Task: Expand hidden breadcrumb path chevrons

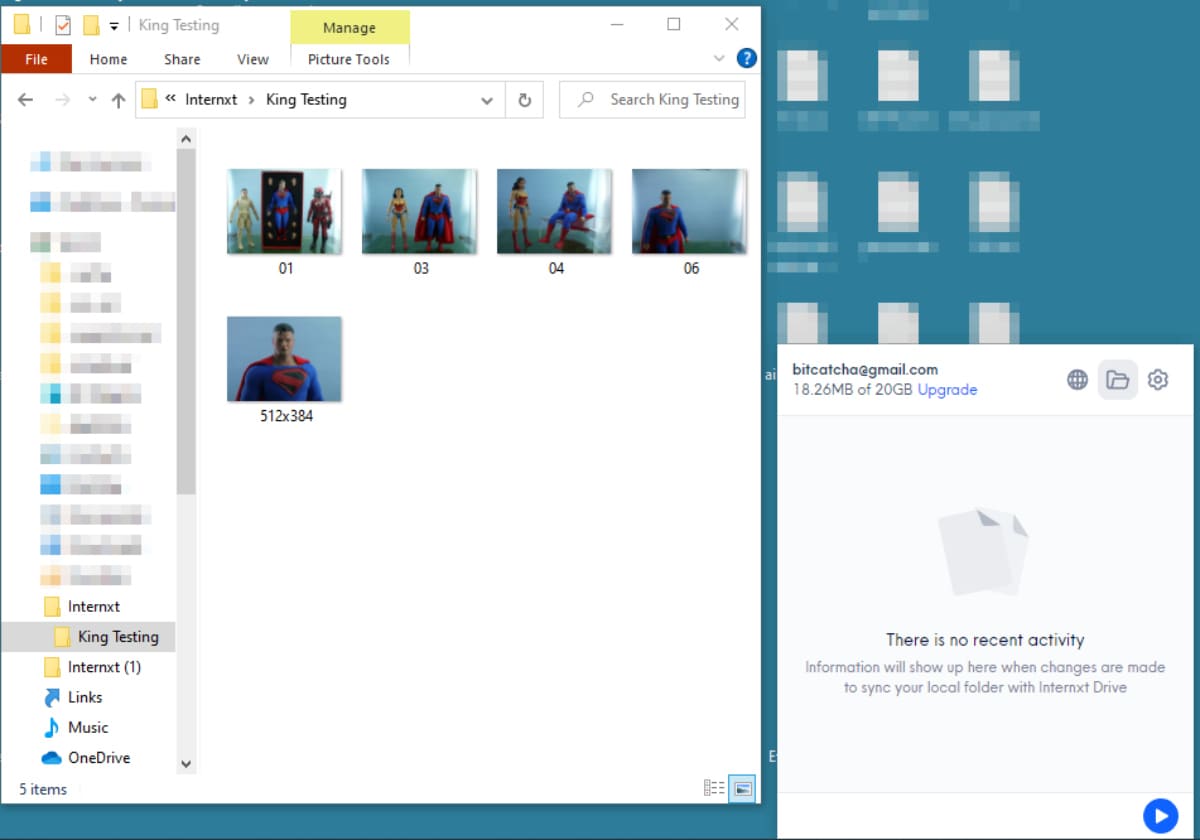Action: pos(171,100)
